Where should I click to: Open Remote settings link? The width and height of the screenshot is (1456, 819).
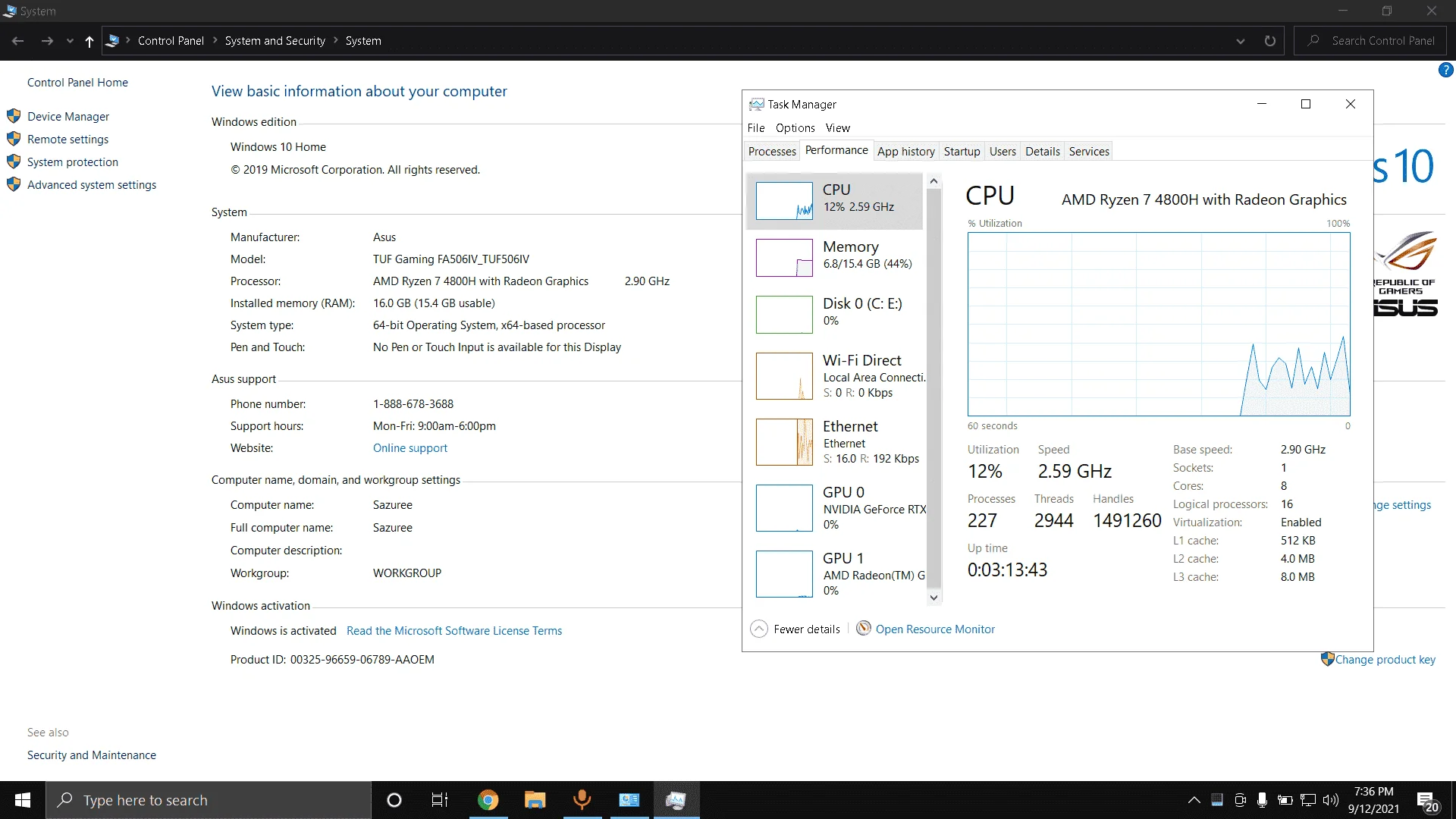click(x=67, y=139)
